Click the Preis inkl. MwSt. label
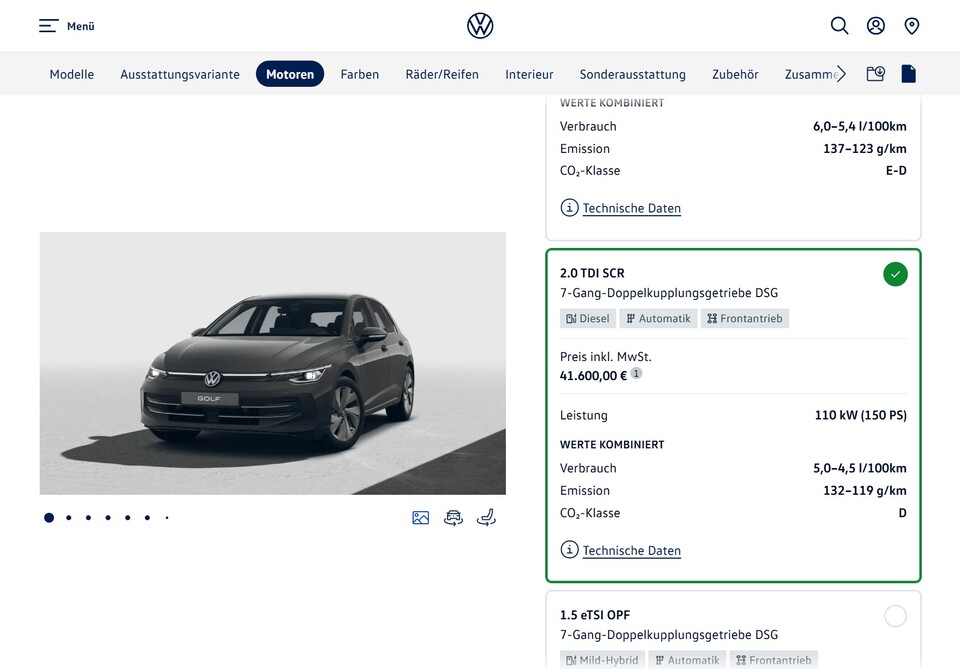 (x=606, y=356)
